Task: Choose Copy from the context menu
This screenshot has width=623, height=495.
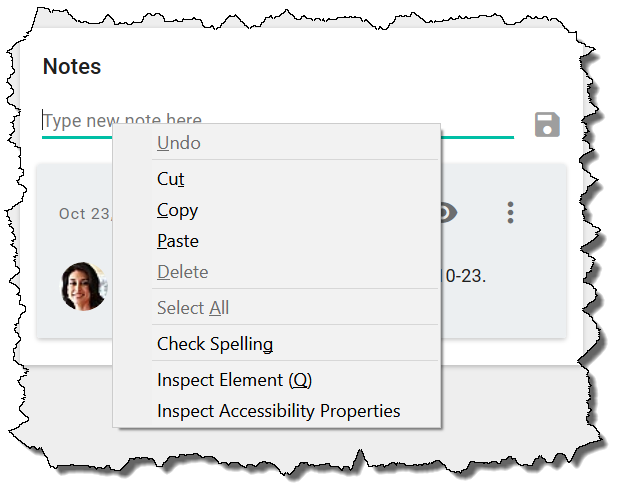Action: coord(178,210)
